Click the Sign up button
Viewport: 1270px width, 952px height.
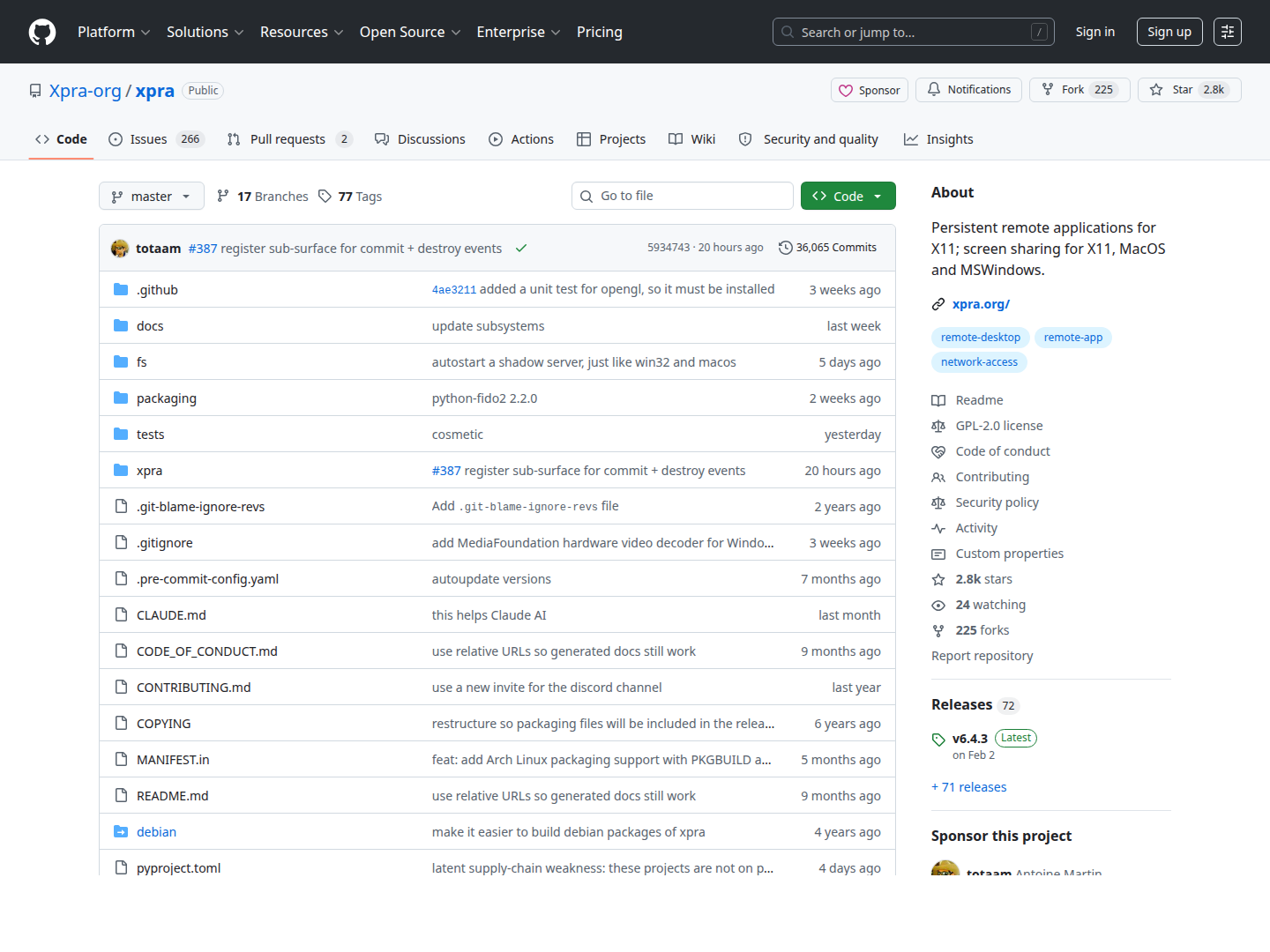click(1169, 32)
